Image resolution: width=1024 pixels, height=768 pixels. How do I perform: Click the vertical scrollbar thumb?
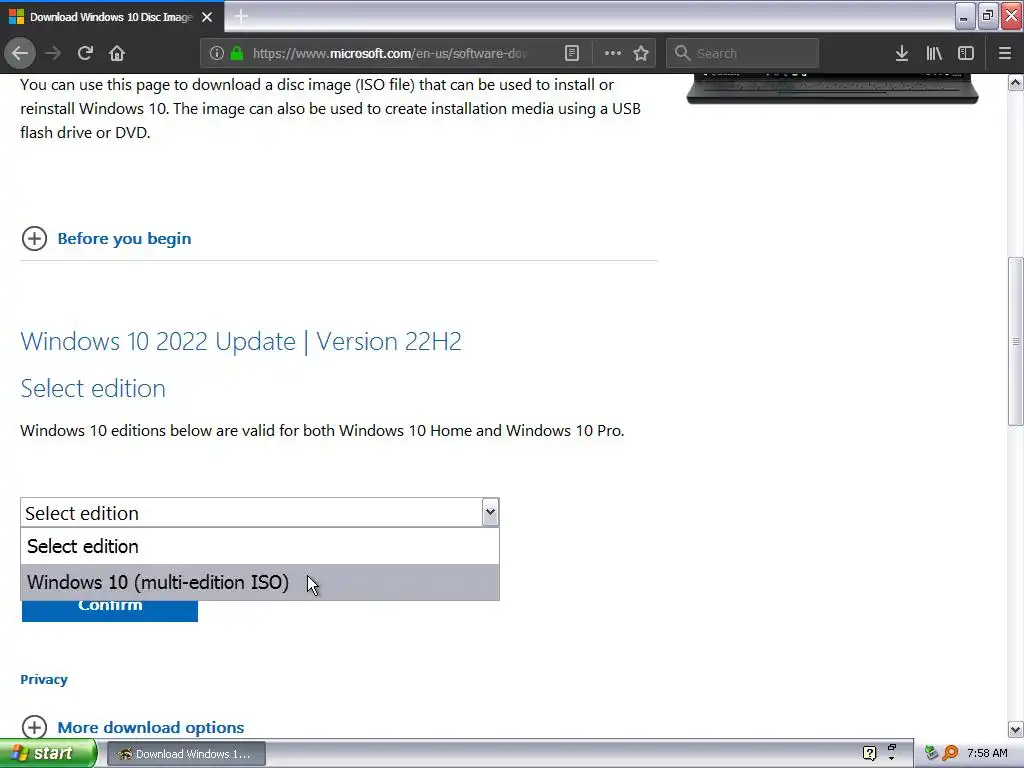(1016, 342)
